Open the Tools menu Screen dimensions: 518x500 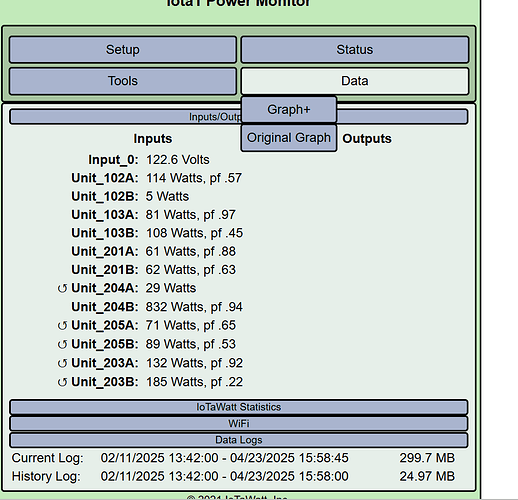pos(123,81)
